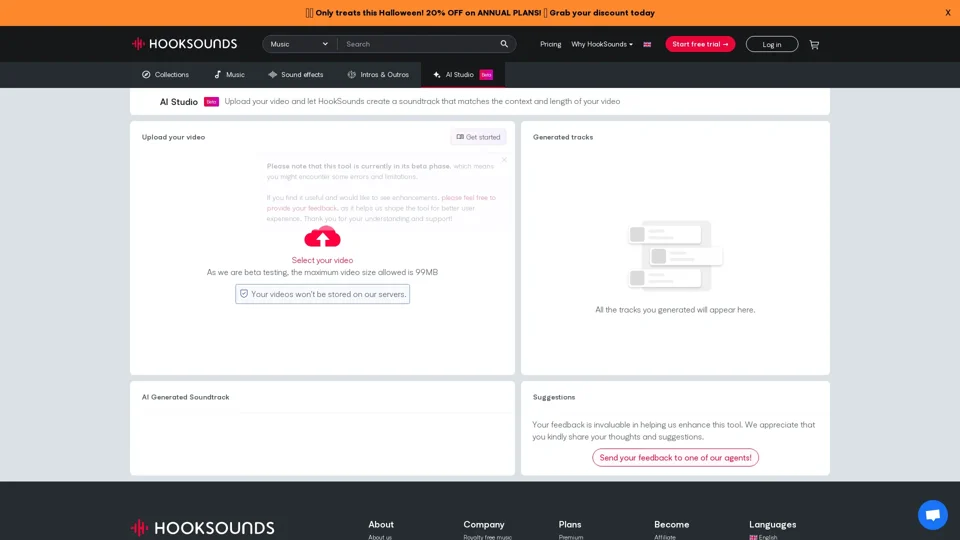Open the Why HookSounds dropdown
Viewport: 960px width, 540px height.
click(x=601, y=44)
